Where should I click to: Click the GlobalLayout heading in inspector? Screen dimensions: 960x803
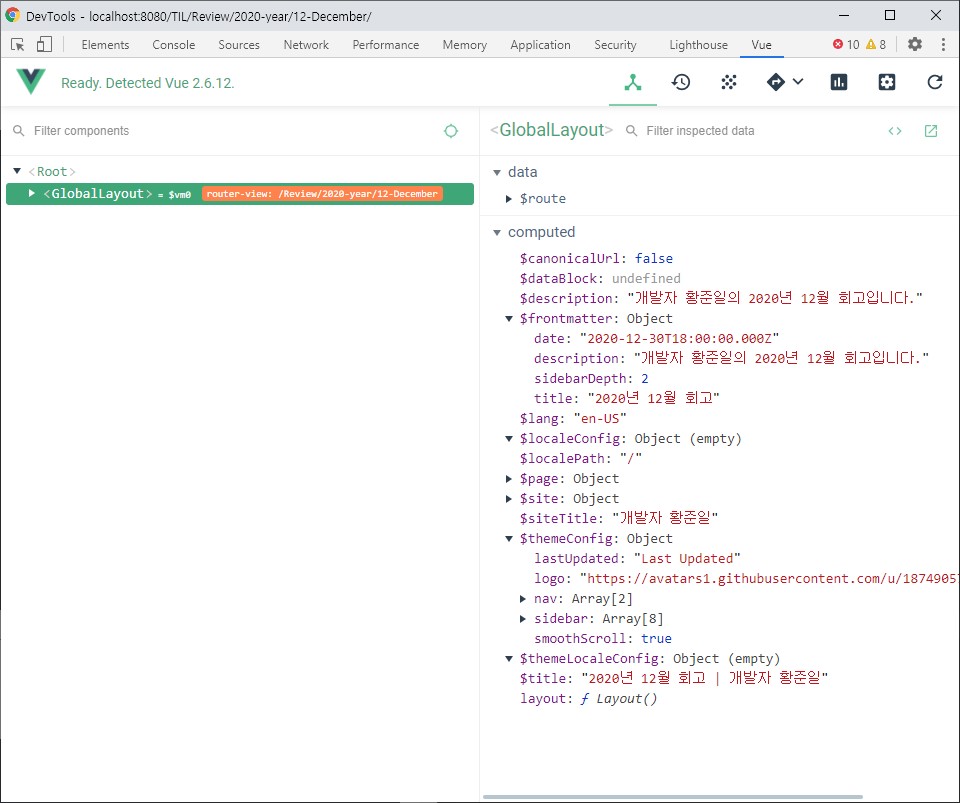coord(551,130)
